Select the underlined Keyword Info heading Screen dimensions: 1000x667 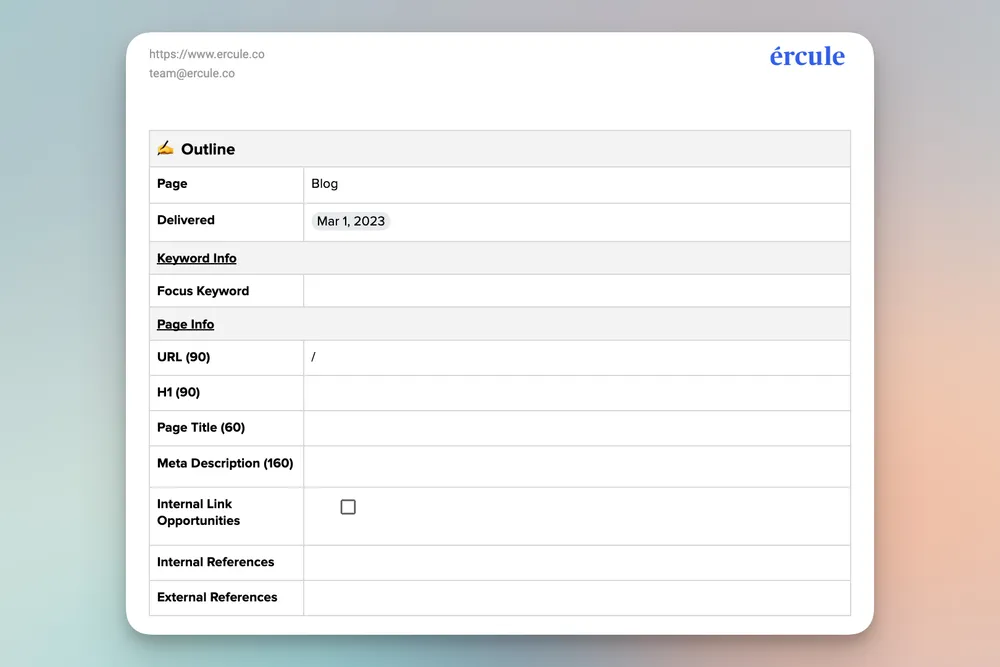197,258
